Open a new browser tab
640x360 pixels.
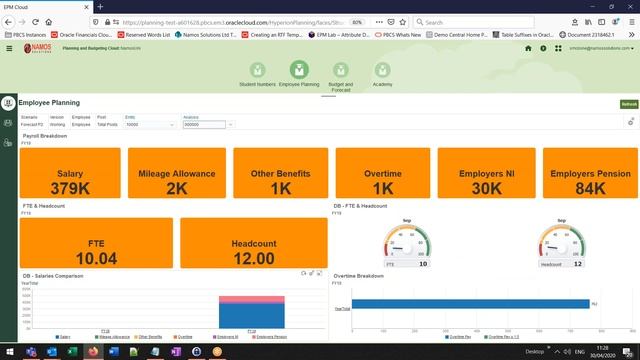pyautogui.click(x=100, y=7)
